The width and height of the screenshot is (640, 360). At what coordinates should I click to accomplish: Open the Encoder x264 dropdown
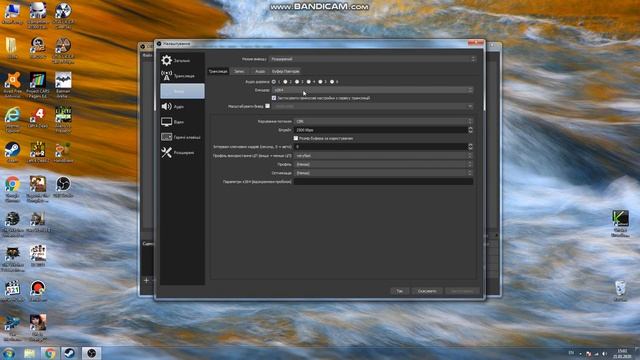(x=373, y=90)
